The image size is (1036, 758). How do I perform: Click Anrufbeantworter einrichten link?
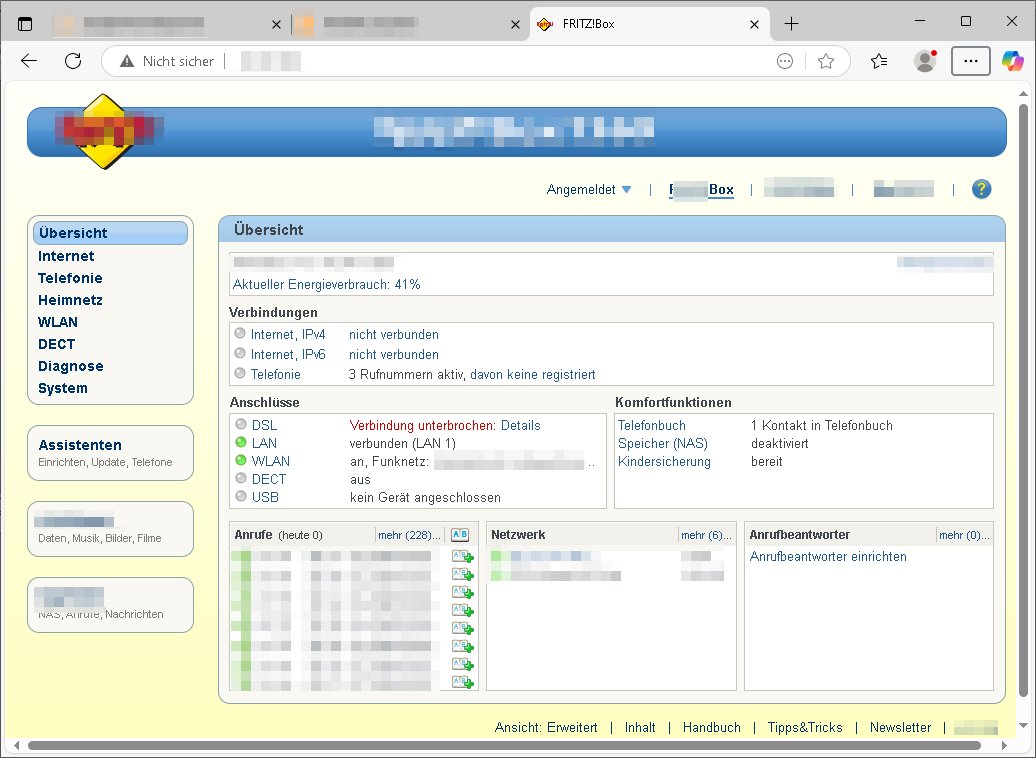coord(828,556)
